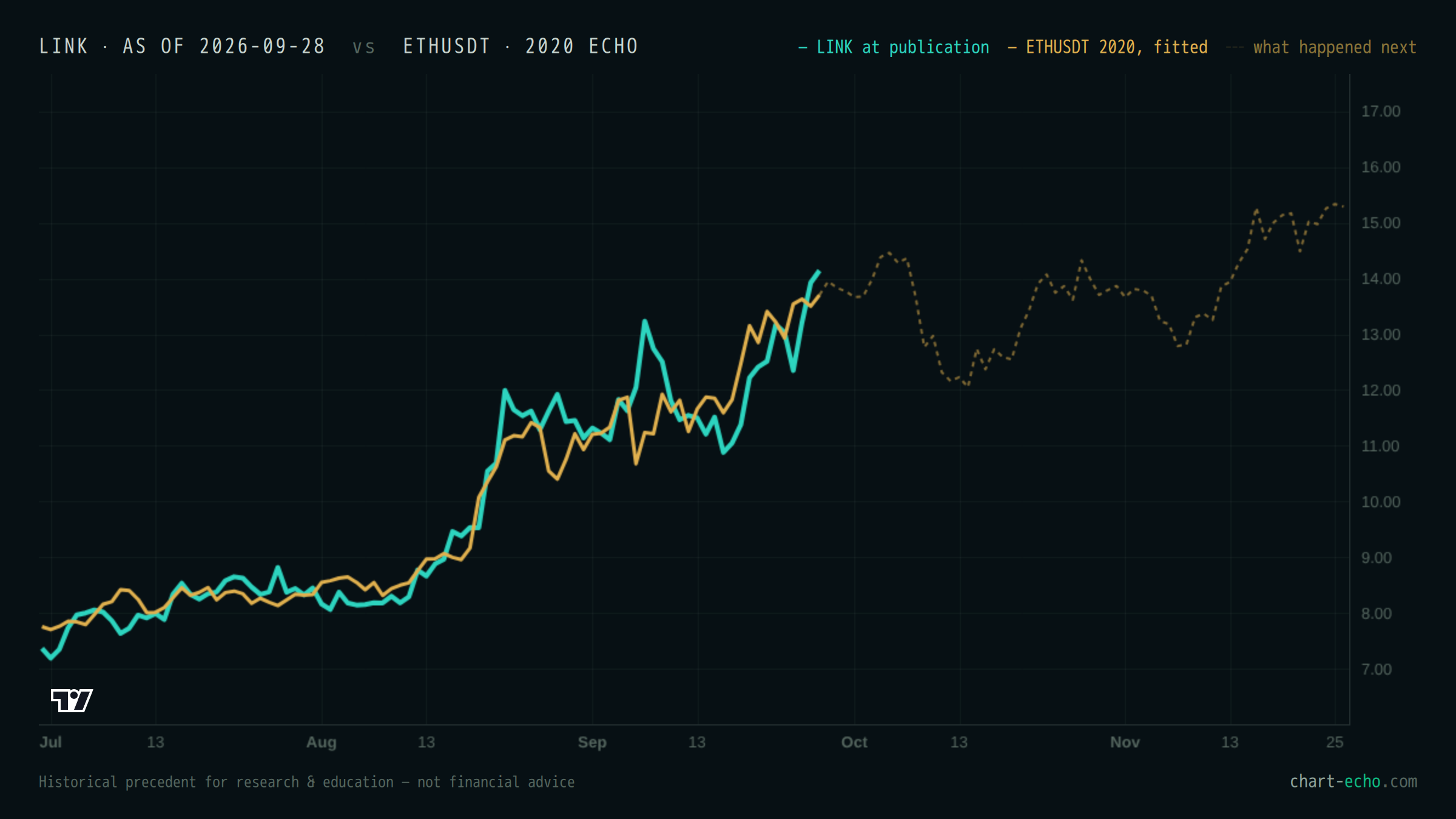Screen dimensions: 1456x819
Task: Click the 8.00 price axis label
Action: tap(1377, 614)
